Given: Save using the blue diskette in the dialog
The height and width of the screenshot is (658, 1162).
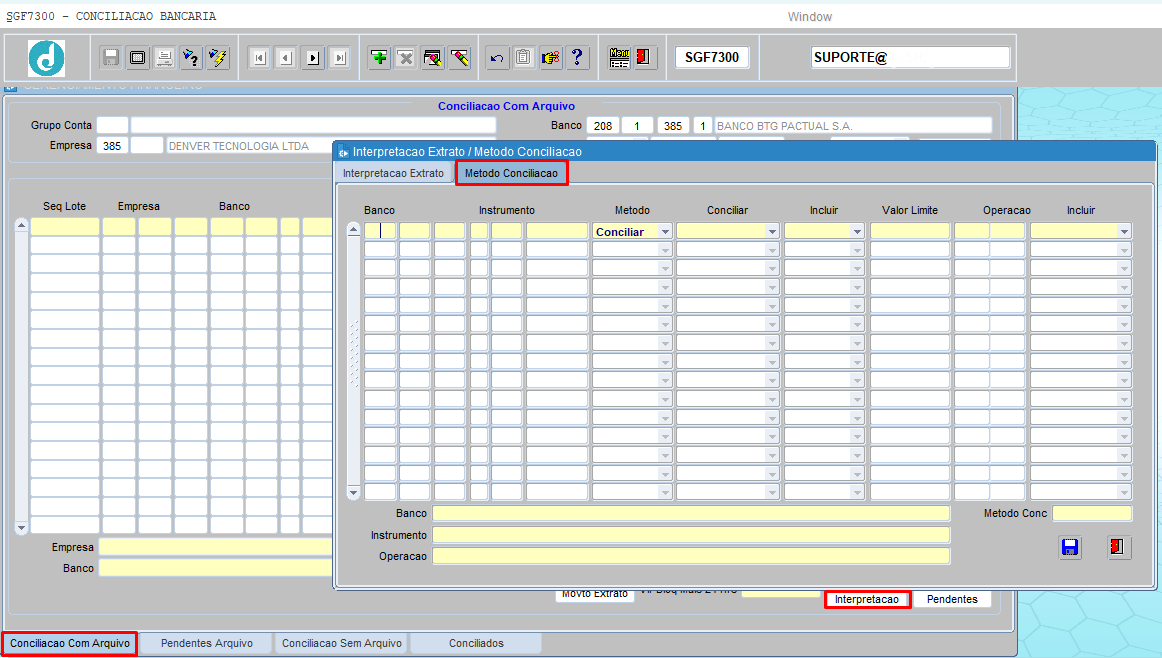Looking at the screenshot, I should point(1069,547).
